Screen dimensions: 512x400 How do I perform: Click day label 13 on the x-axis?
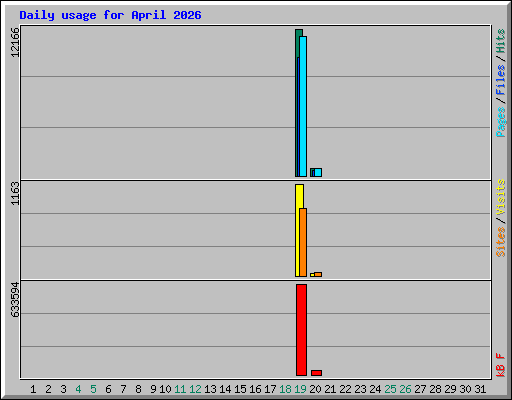click(x=210, y=389)
